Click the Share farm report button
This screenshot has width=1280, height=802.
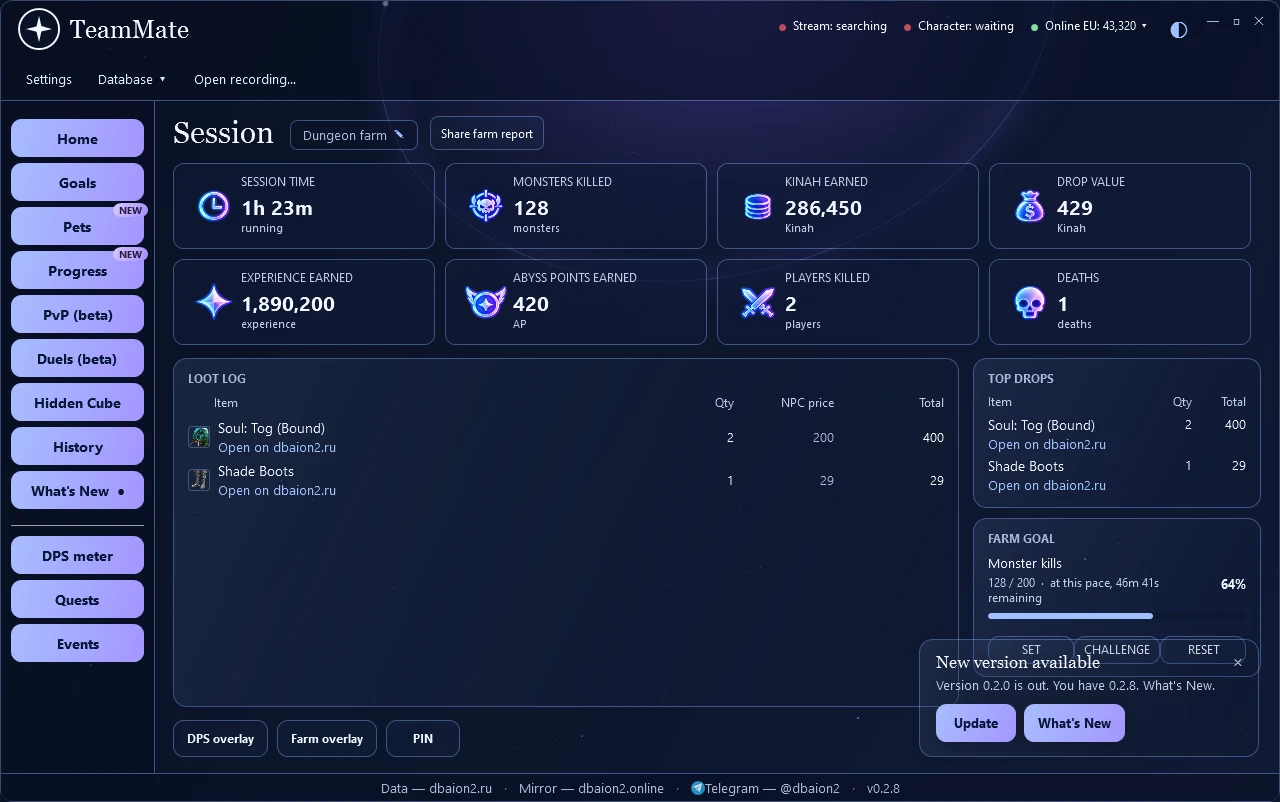click(487, 134)
